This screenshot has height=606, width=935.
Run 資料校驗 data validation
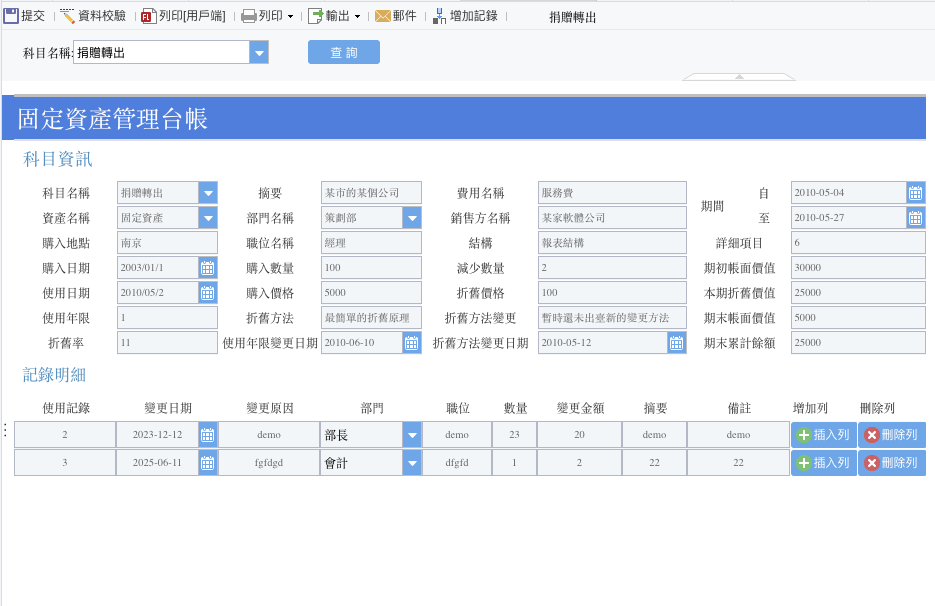(x=93, y=16)
